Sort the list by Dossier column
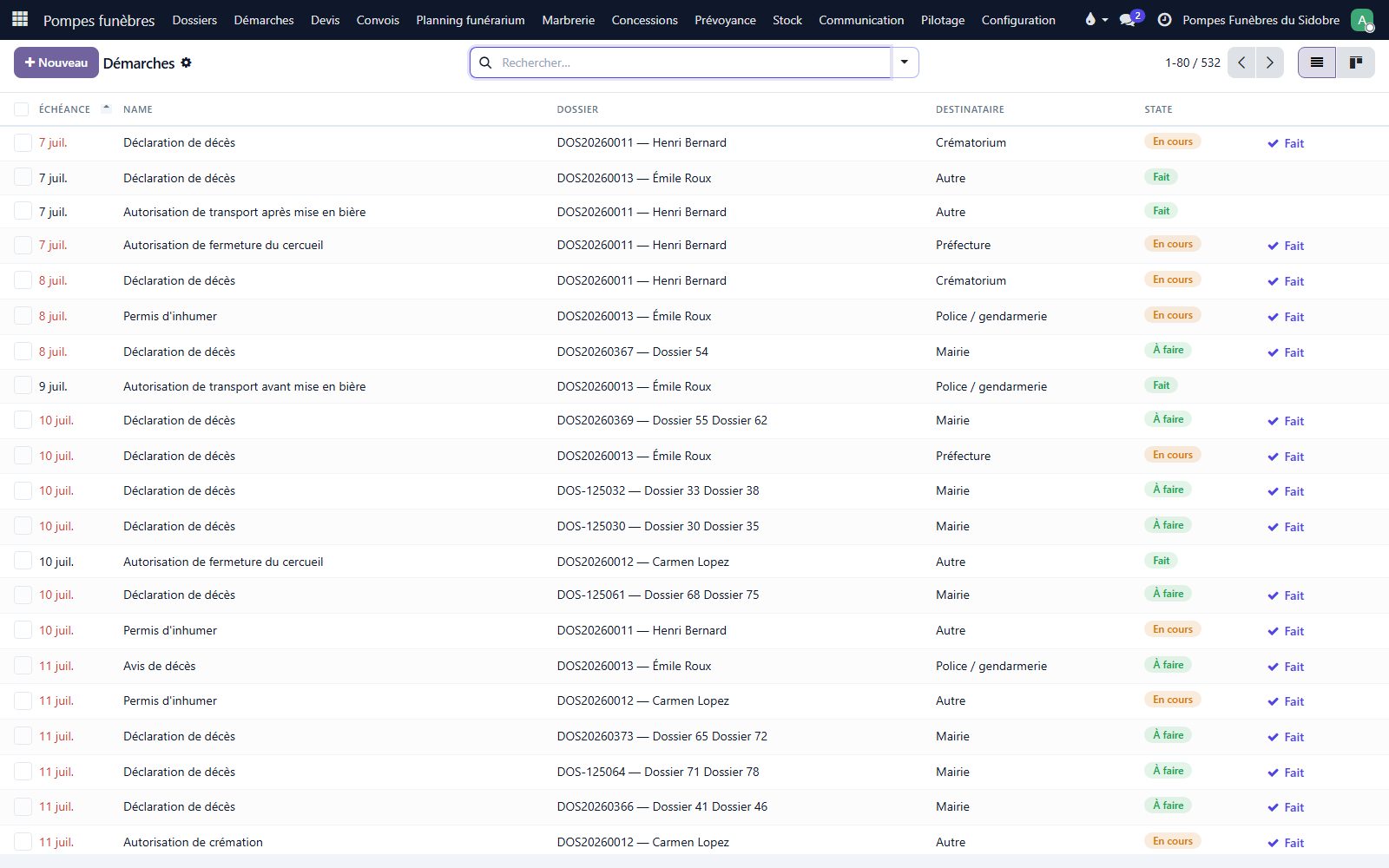The image size is (1389, 868). click(x=577, y=109)
